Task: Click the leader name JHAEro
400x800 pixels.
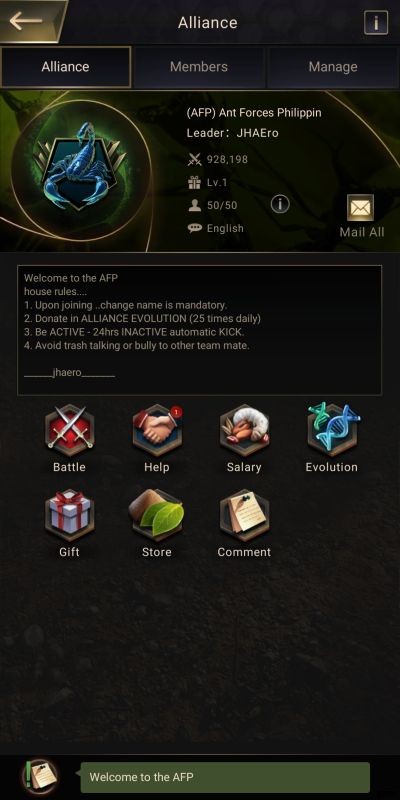Action: (258, 134)
